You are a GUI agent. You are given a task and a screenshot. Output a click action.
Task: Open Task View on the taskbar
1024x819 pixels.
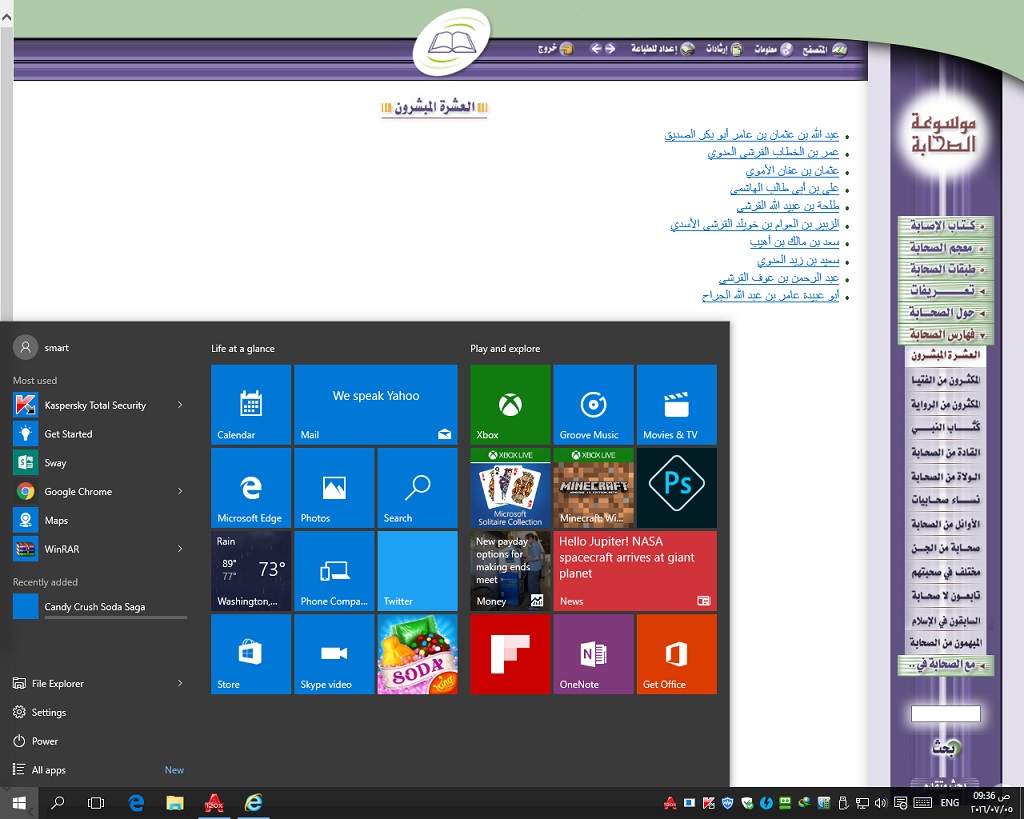(x=96, y=803)
